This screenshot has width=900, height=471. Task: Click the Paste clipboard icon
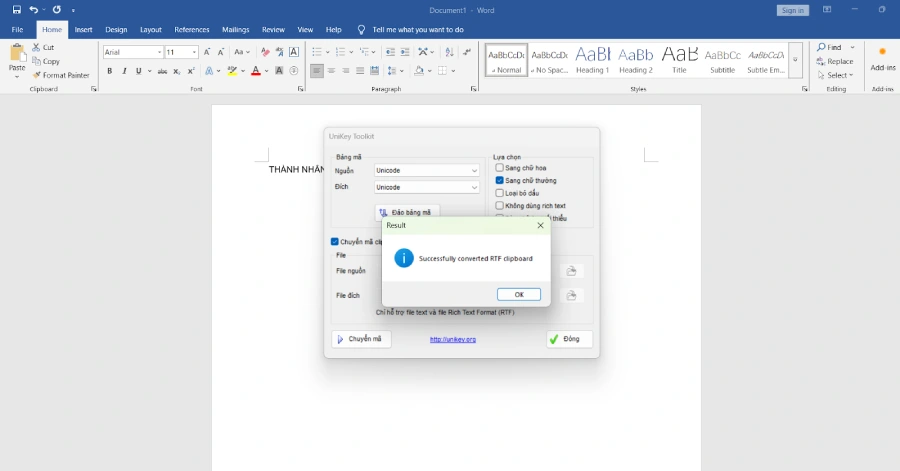point(17,54)
